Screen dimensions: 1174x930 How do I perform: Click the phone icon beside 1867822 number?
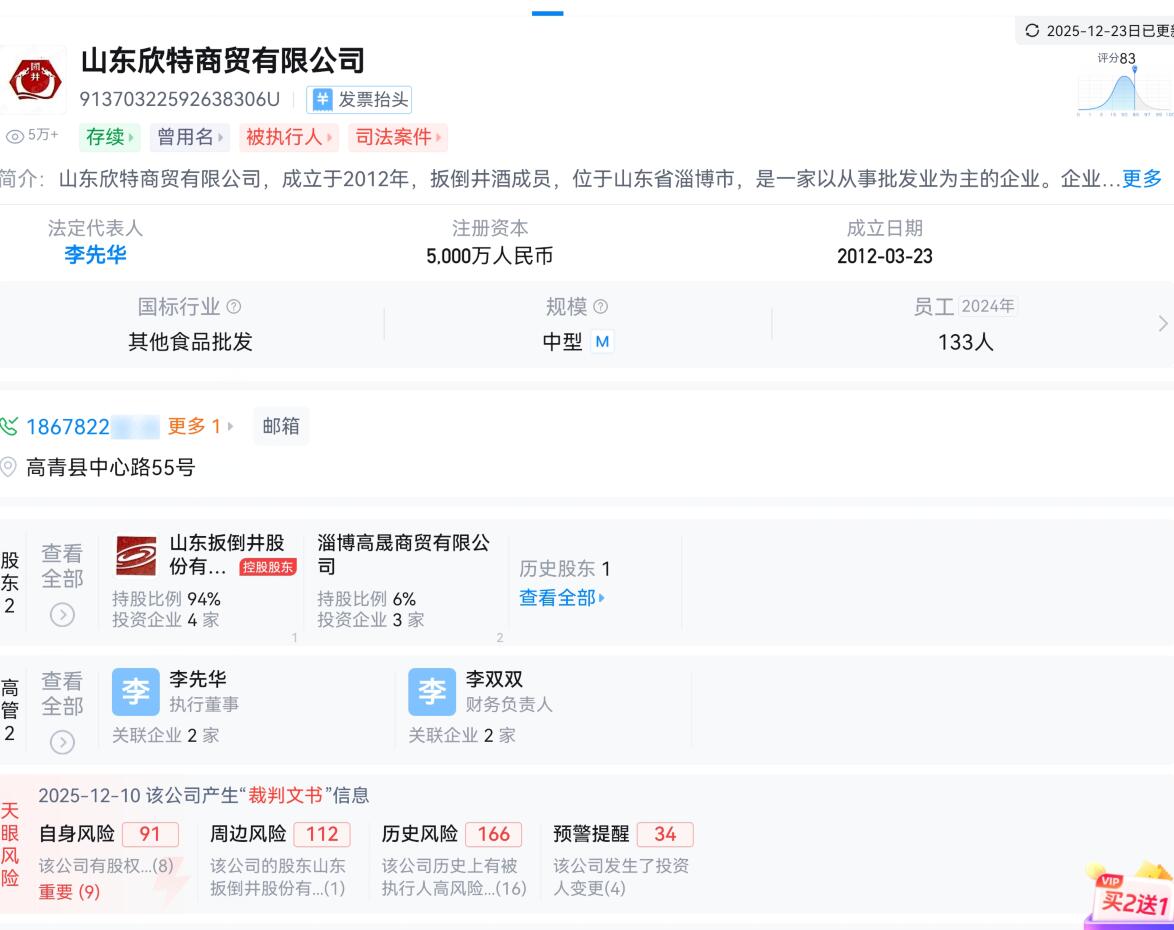[x=10, y=427]
